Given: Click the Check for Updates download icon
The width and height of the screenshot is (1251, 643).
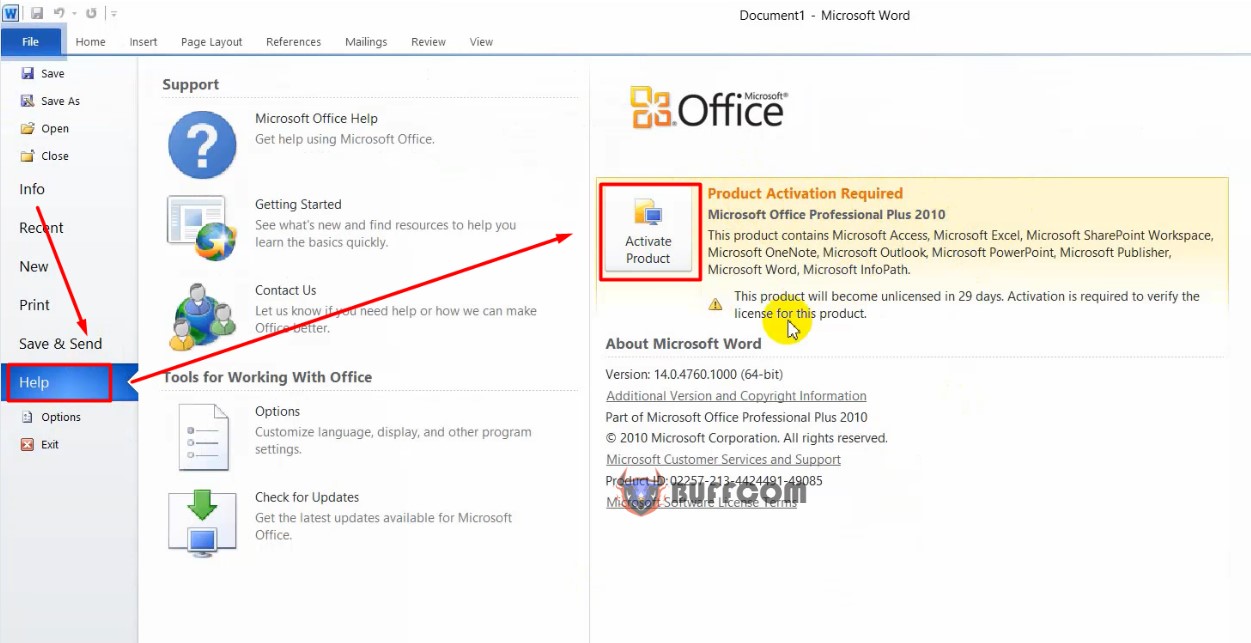Looking at the screenshot, I should pos(202,523).
